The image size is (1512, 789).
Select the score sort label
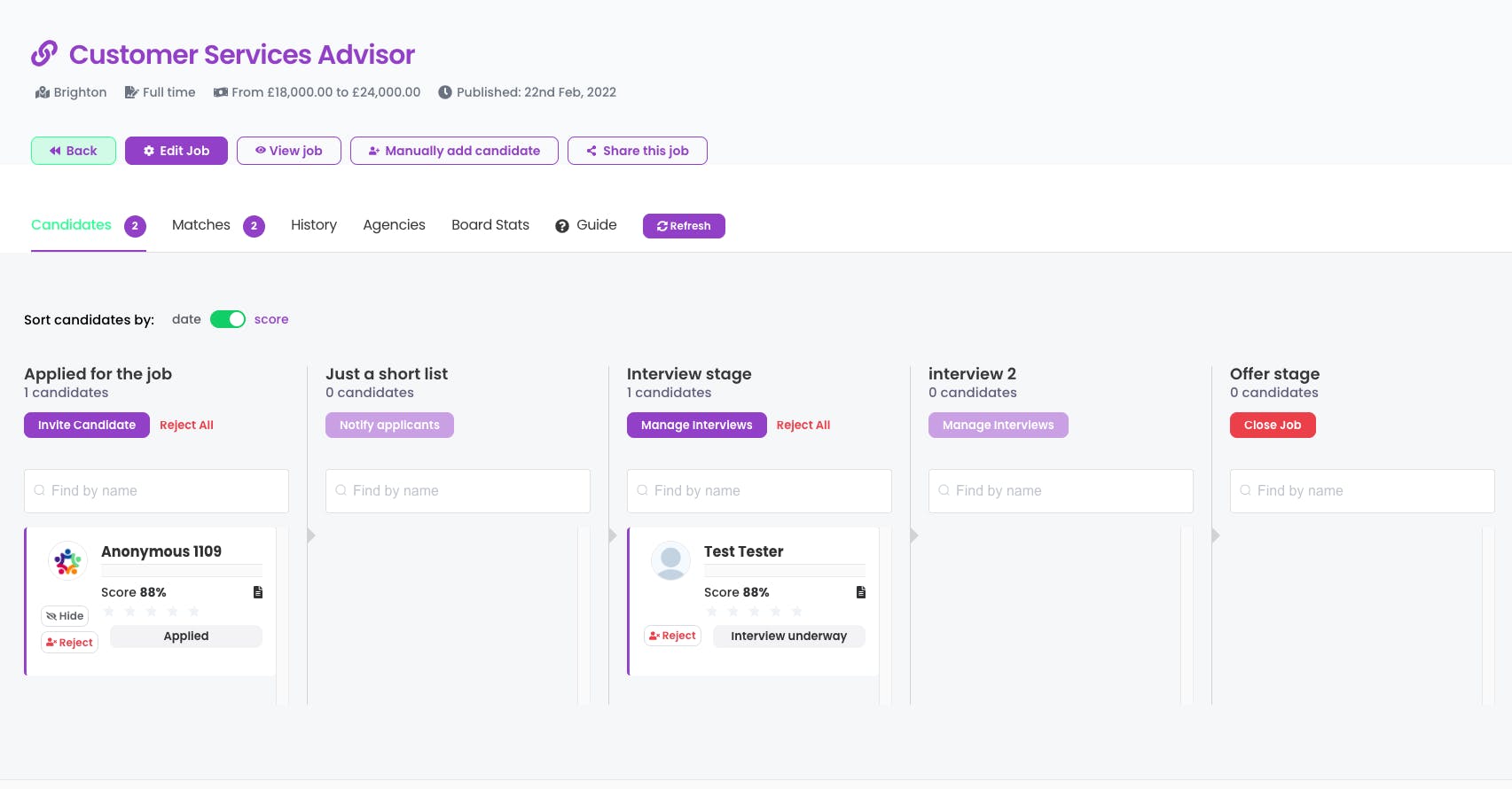(271, 319)
